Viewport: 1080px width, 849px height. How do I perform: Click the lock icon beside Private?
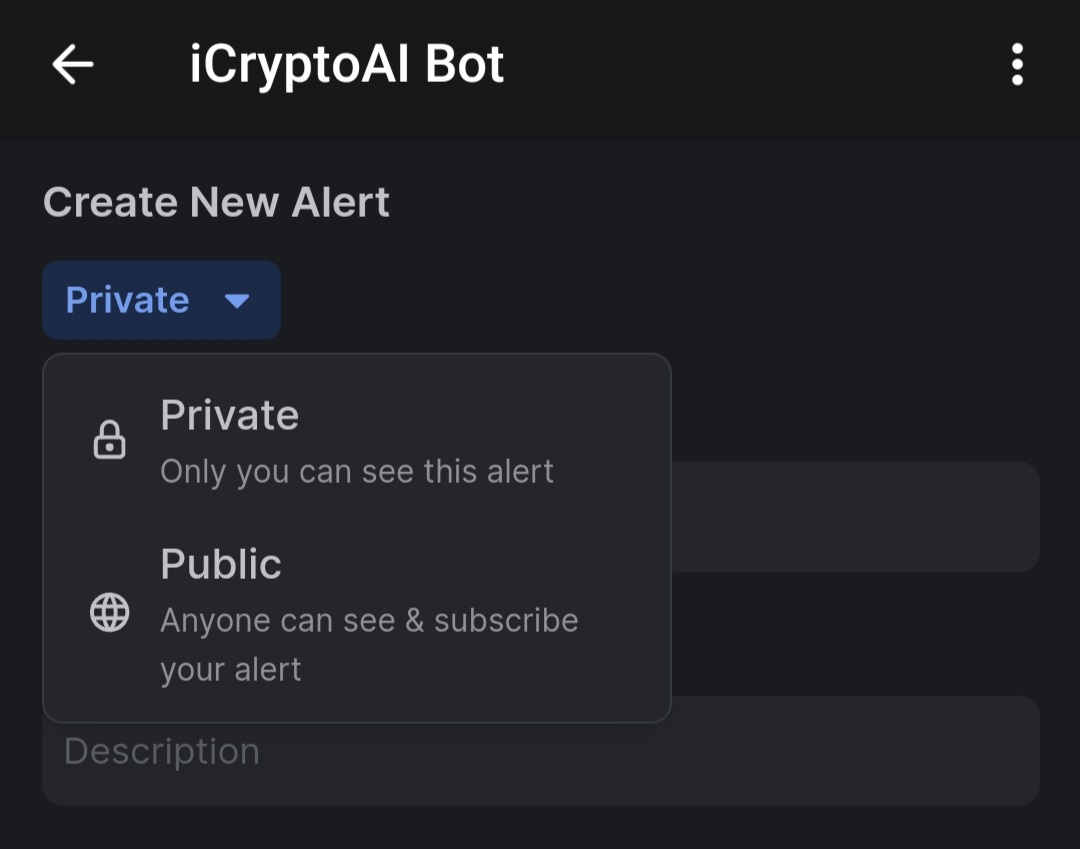pyautogui.click(x=109, y=440)
